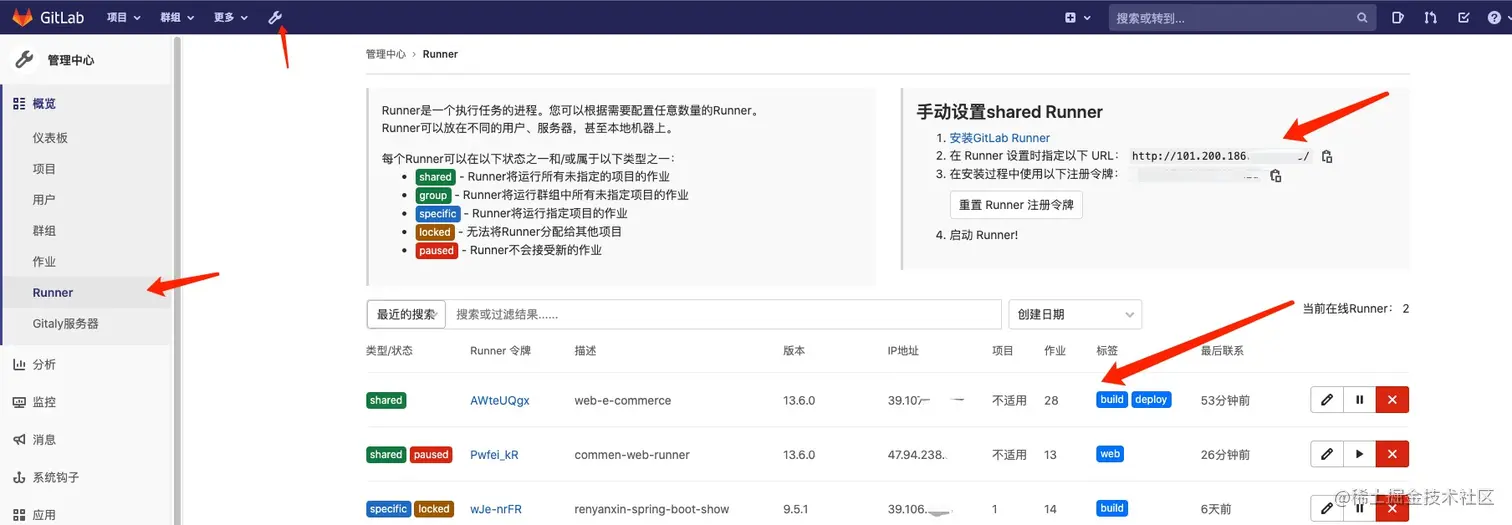
Task: Open runner token AWteUQgx link
Action: click(500, 400)
